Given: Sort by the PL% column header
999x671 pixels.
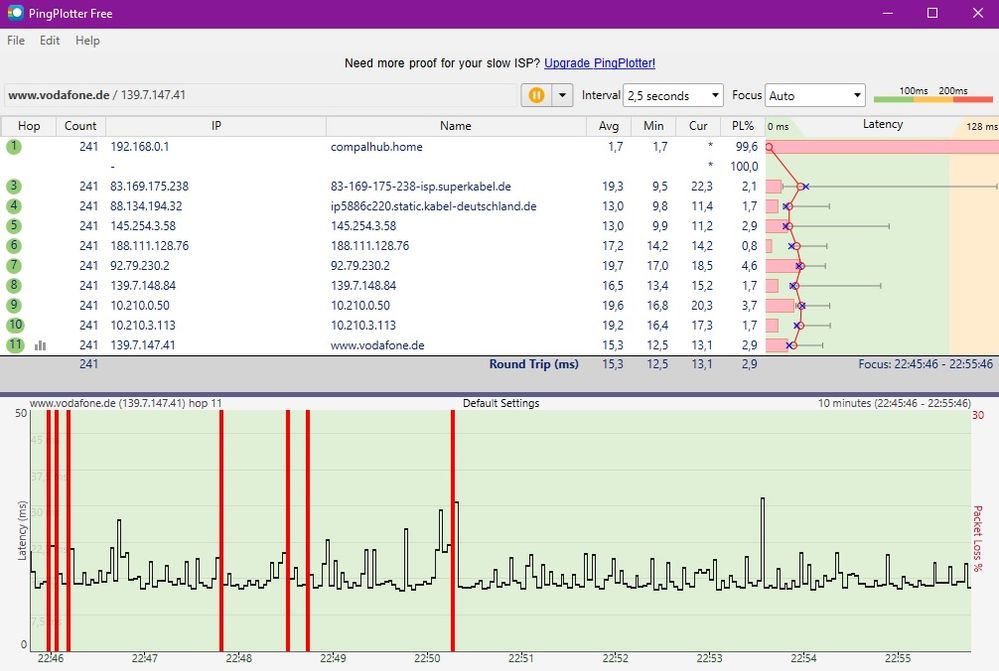Looking at the screenshot, I should pyautogui.click(x=742, y=126).
